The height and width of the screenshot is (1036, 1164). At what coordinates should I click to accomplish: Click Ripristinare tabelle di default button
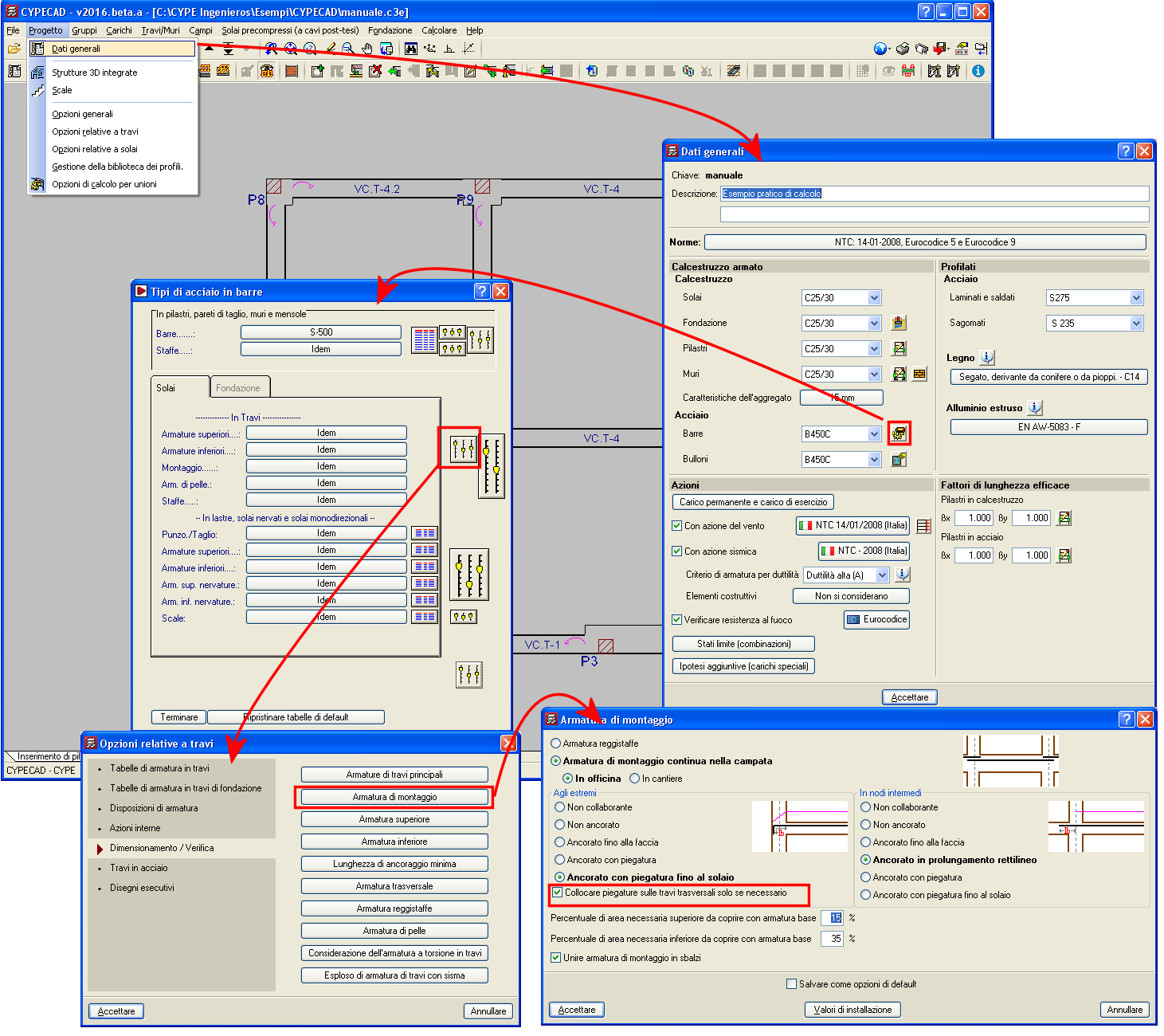pos(296,717)
